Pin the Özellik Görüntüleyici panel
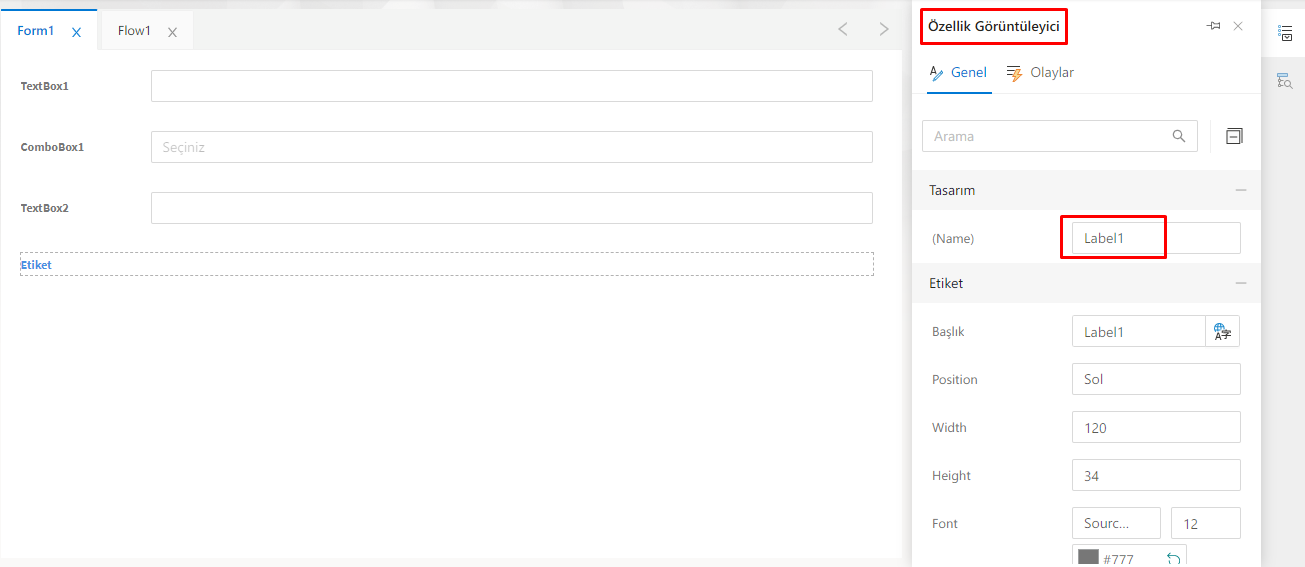1305x567 pixels. (x=1214, y=26)
